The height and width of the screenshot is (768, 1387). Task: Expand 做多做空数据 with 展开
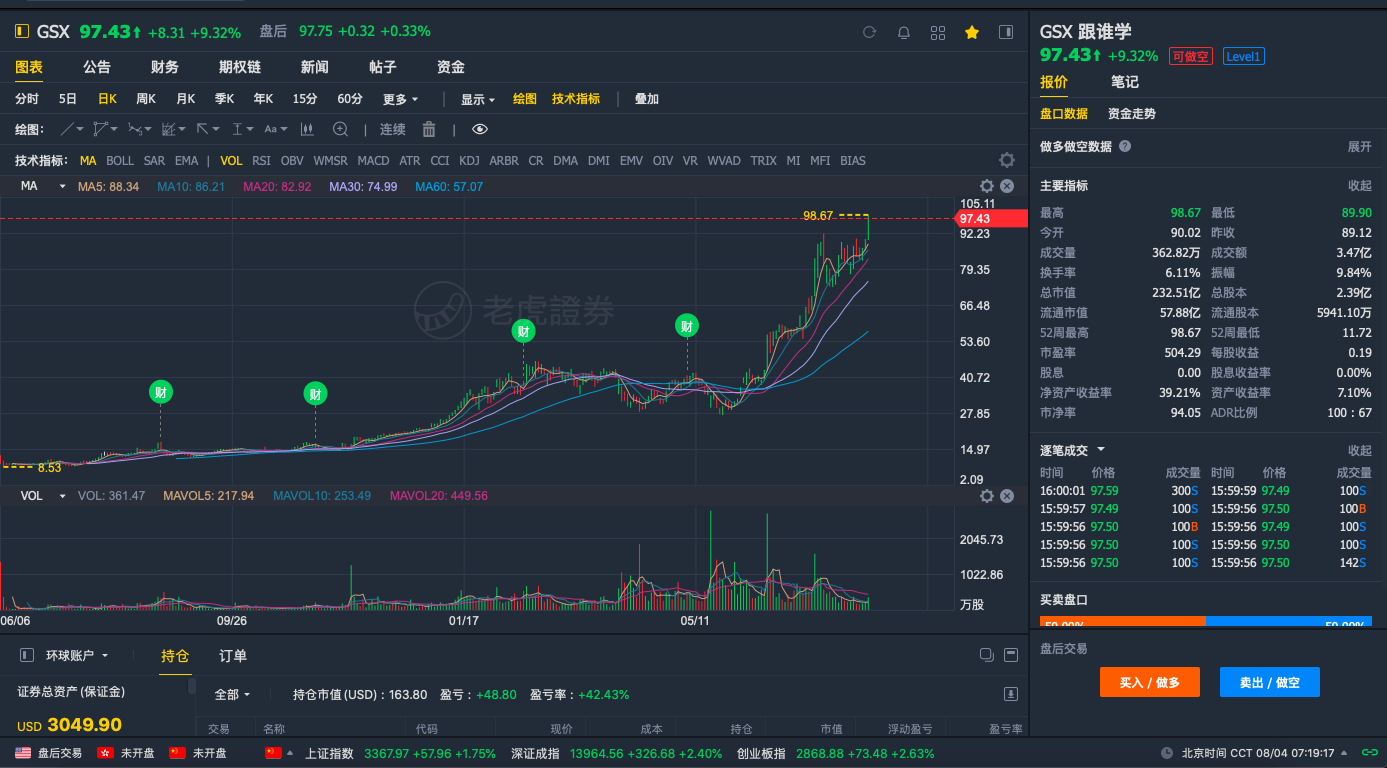[1360, 146]
